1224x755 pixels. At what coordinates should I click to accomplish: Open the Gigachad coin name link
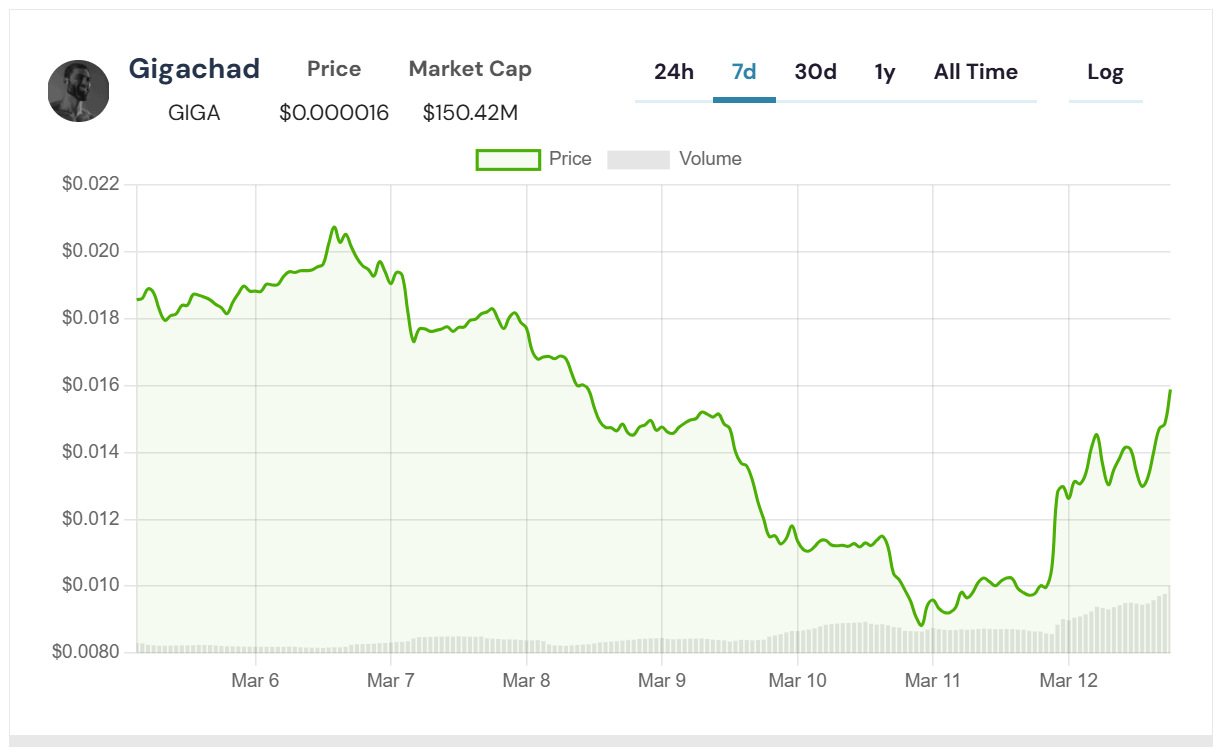point(194,69)
